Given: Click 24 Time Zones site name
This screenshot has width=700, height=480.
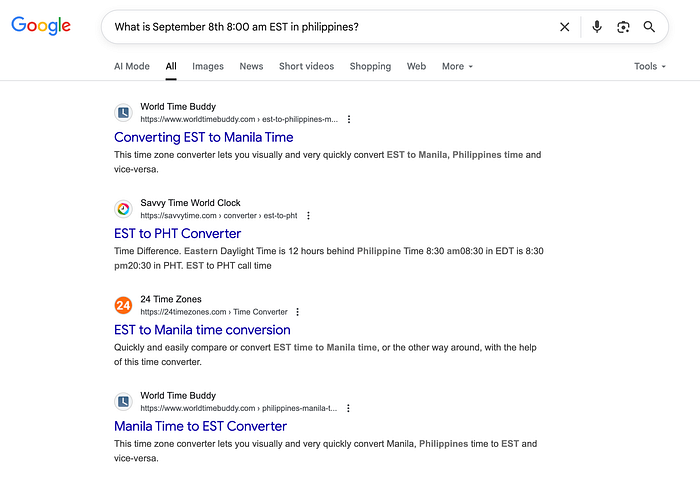Looking at the screenshot, I should pos(171,299).
